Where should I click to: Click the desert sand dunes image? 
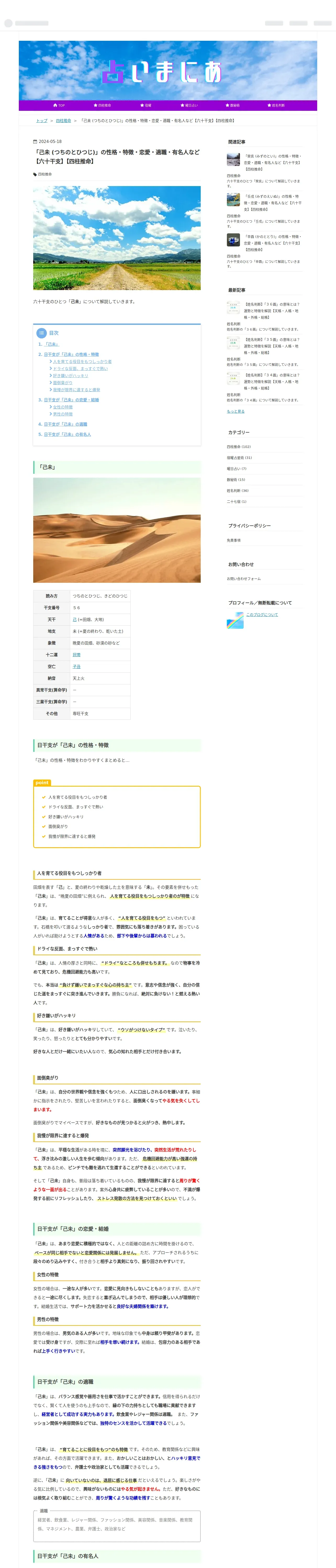(x=116, y=530)
